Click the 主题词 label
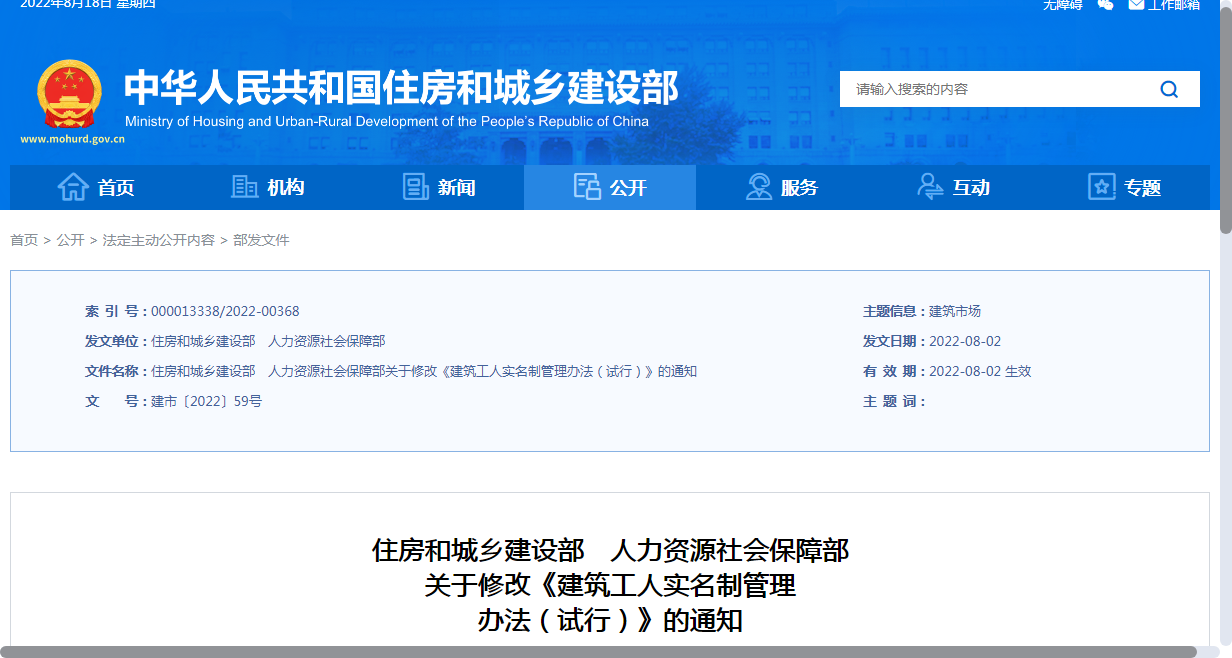 pyautogui.click(x=894, y=401)
